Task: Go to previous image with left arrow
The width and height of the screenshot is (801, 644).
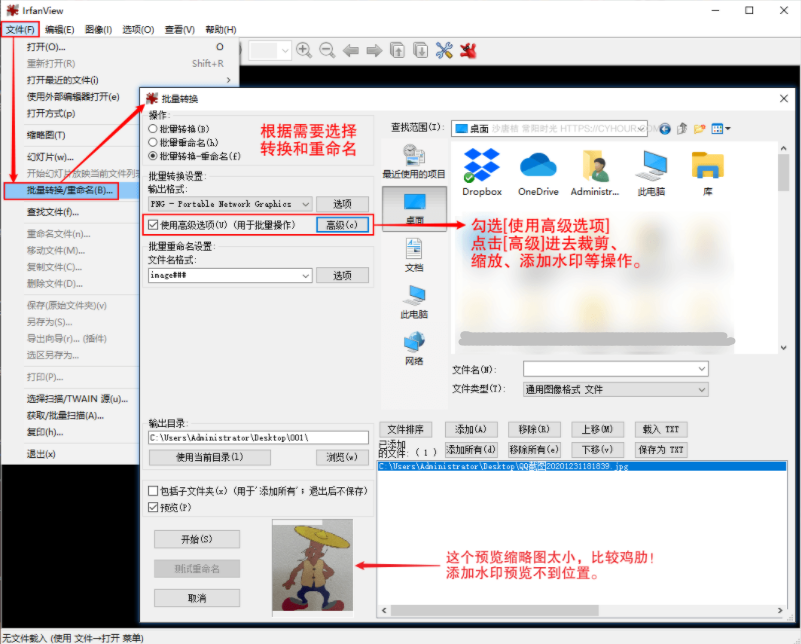Action: pos(350,51)
